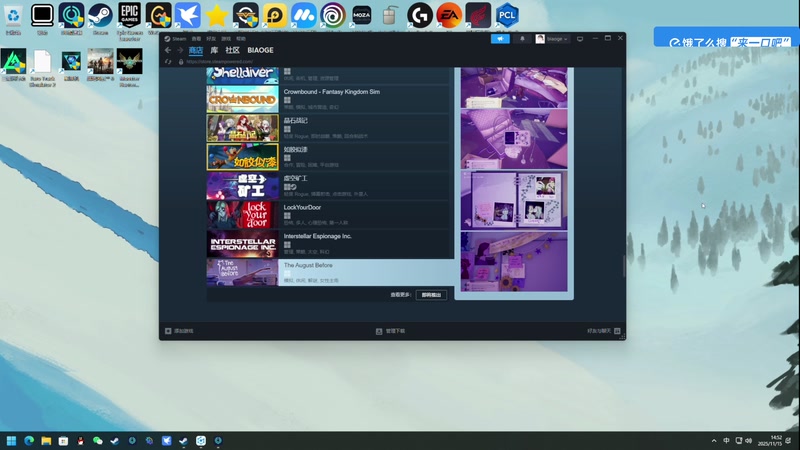The width and height of the screenshot is (800, 450).
Task: Go forward with Steam's forward arrow
Action: pyautogui.click(x=180, y=50)
